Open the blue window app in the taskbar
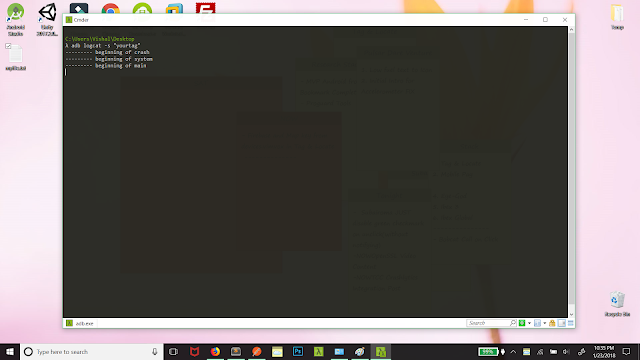 pyautogui.click(x=339, y=351)
